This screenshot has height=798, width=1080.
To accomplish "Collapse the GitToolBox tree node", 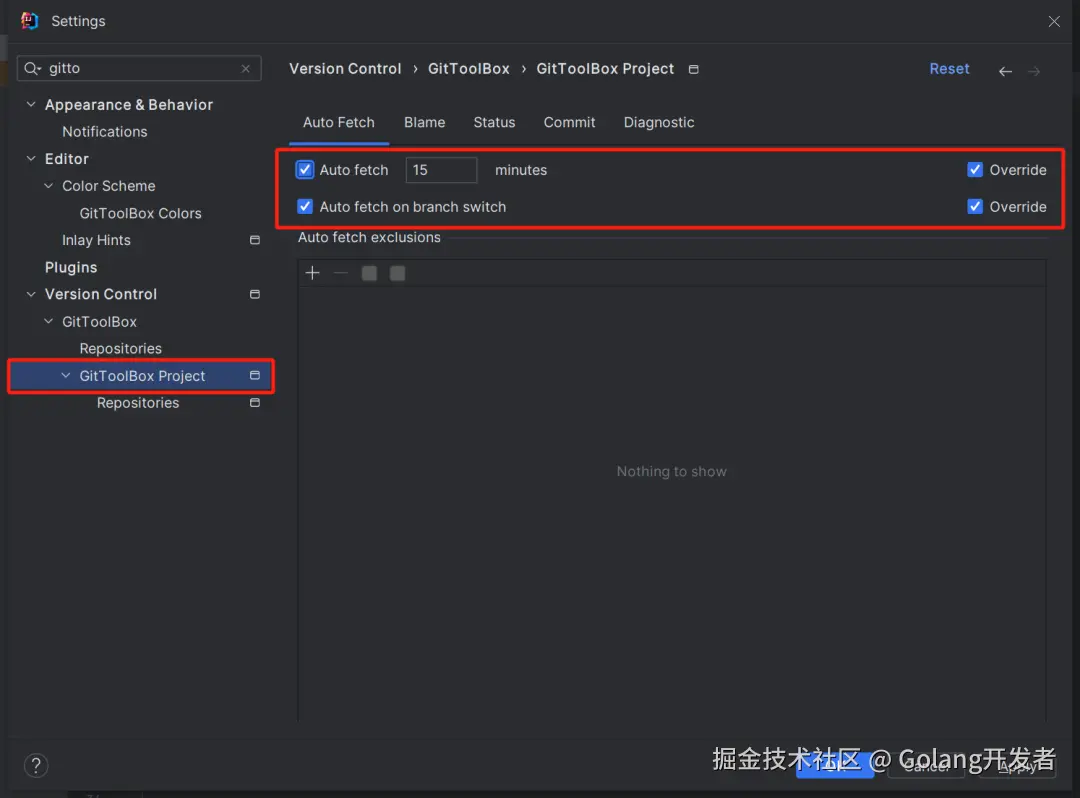I will tap(48, 322).
